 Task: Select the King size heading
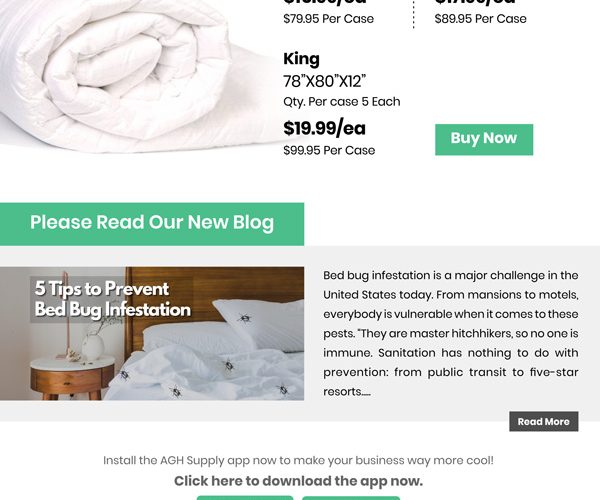coord(301,59)
